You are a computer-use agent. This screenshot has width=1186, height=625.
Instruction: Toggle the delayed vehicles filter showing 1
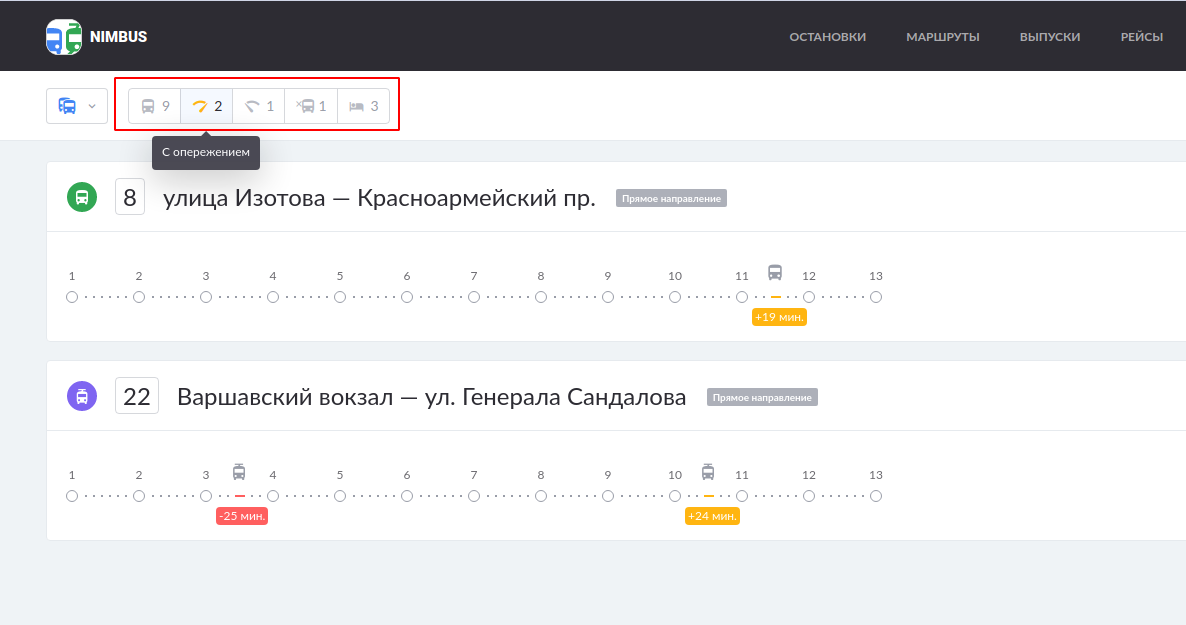[x=259, y=106]
